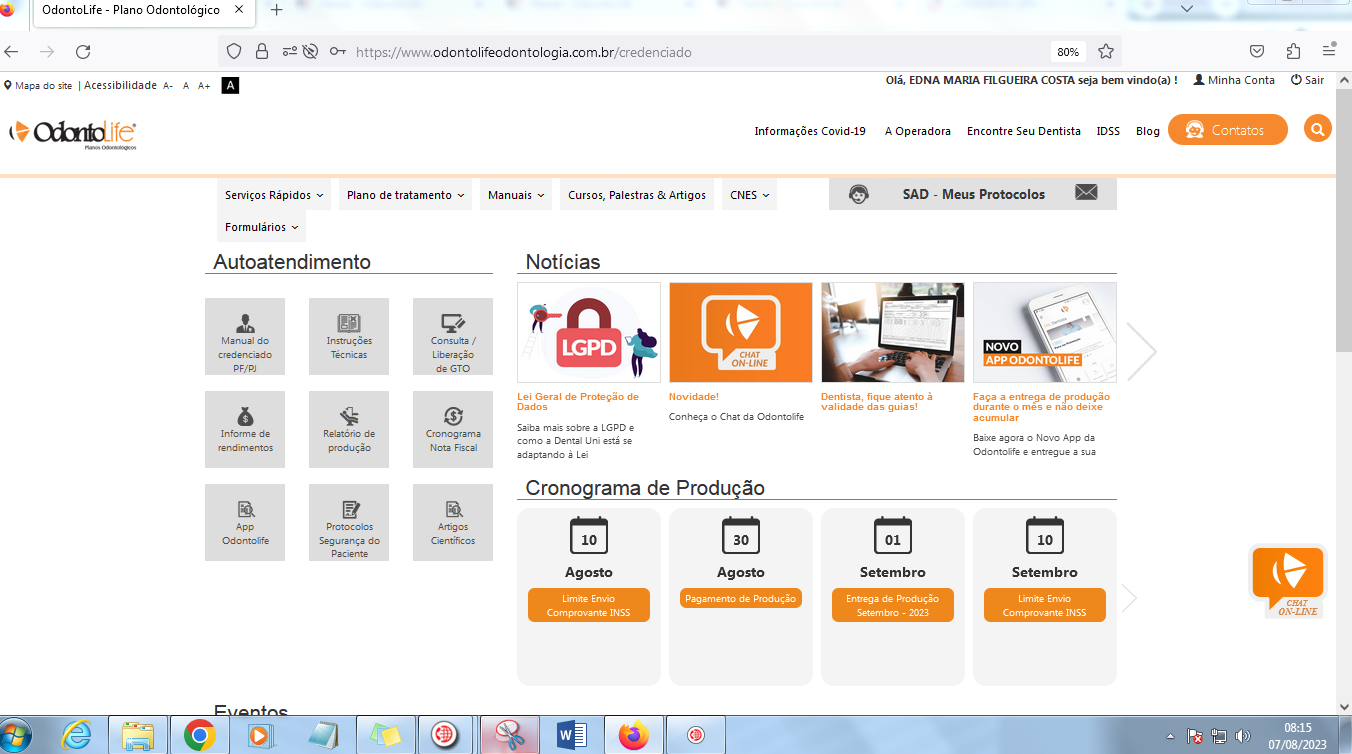
Task: Open Minha Conta link
Action: tap(1234, 80)
